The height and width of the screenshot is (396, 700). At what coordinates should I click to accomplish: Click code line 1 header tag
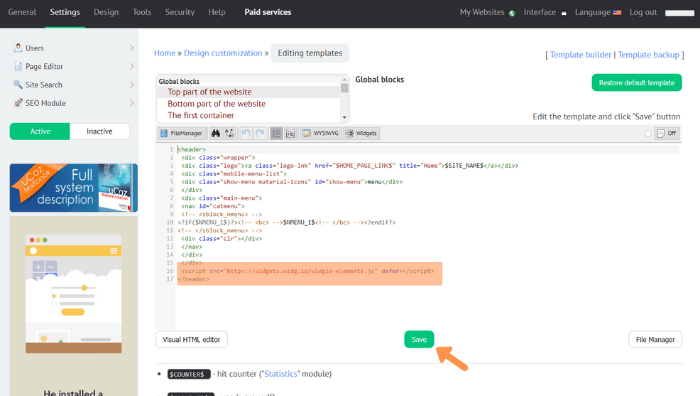tap(192, 149)
